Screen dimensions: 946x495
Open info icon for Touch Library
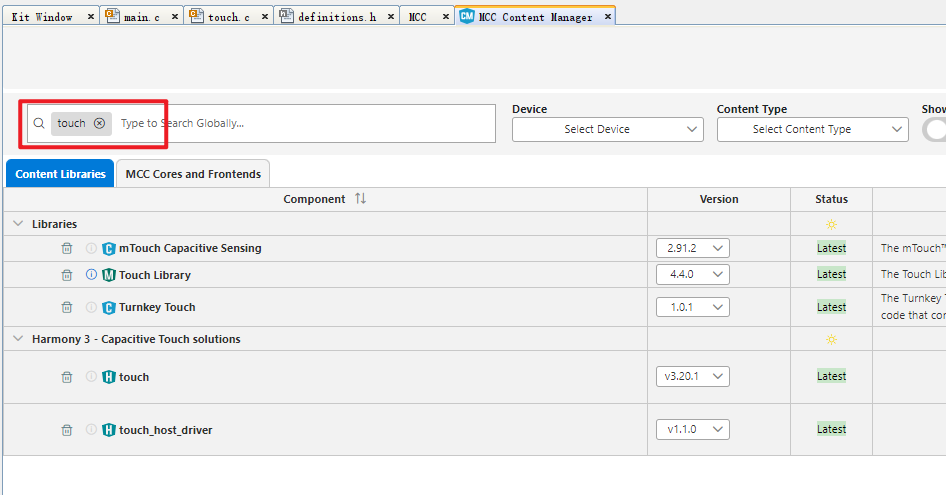coord(91,275)
